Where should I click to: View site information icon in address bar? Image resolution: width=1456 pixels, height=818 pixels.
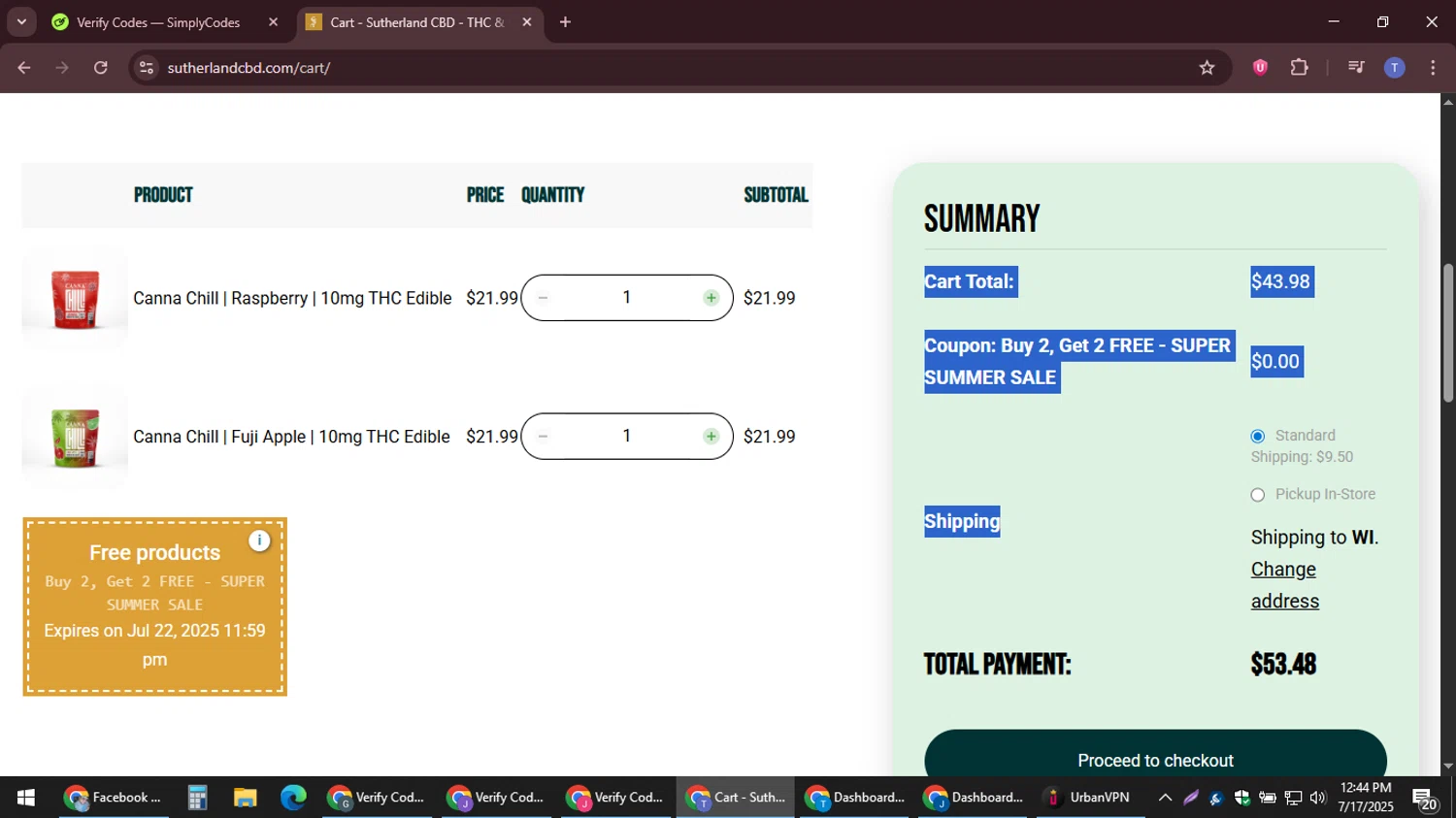(146, 68)
